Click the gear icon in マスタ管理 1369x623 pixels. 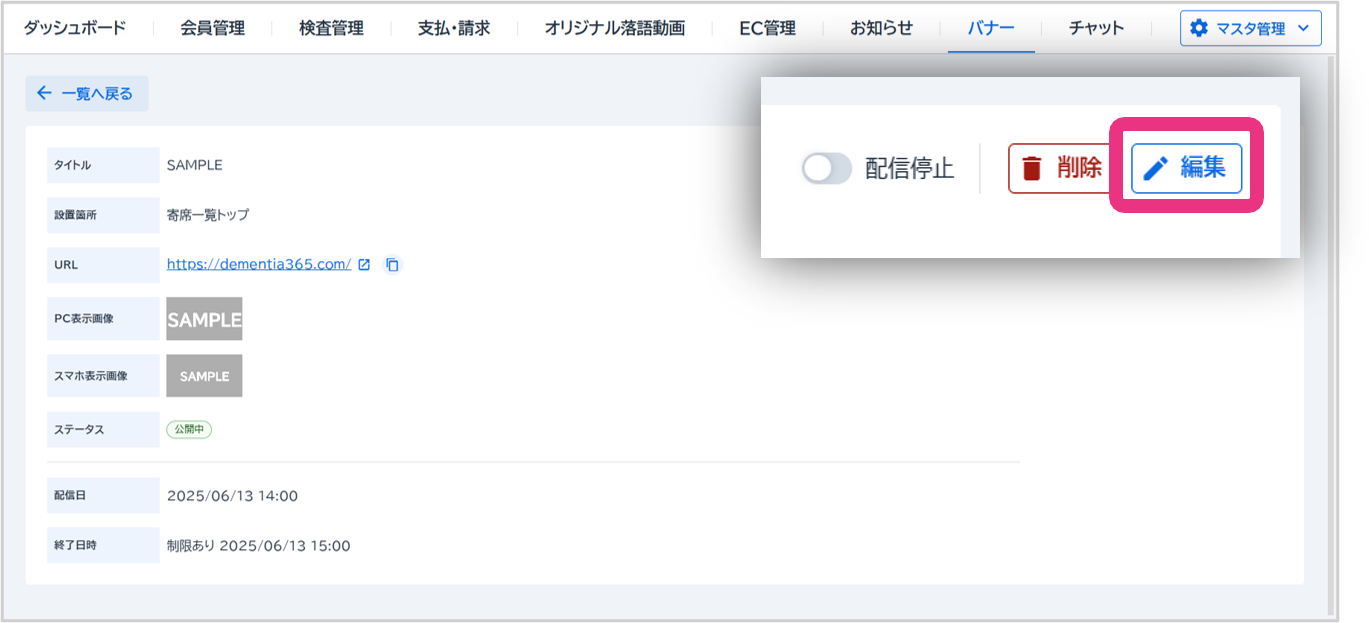click(x=1199, y=28)
